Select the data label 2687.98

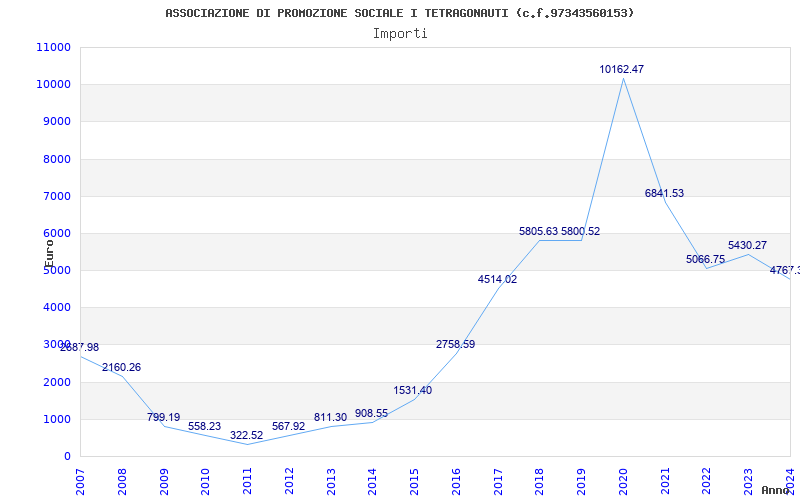coord(80,347)
